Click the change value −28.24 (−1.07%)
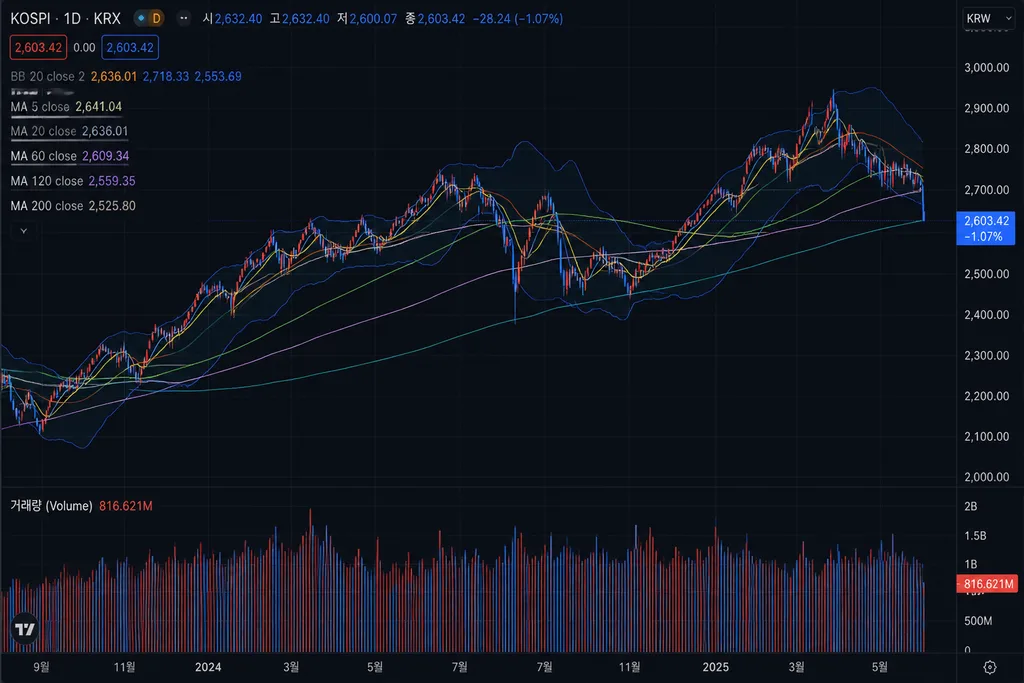1024x683 pixels. (518, 19)
